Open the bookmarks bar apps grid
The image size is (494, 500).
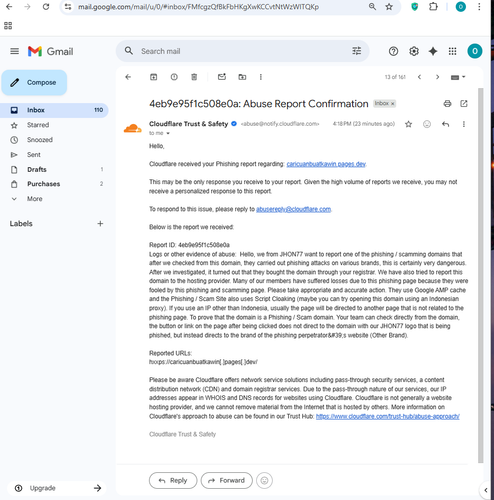(x=8, y=26)
